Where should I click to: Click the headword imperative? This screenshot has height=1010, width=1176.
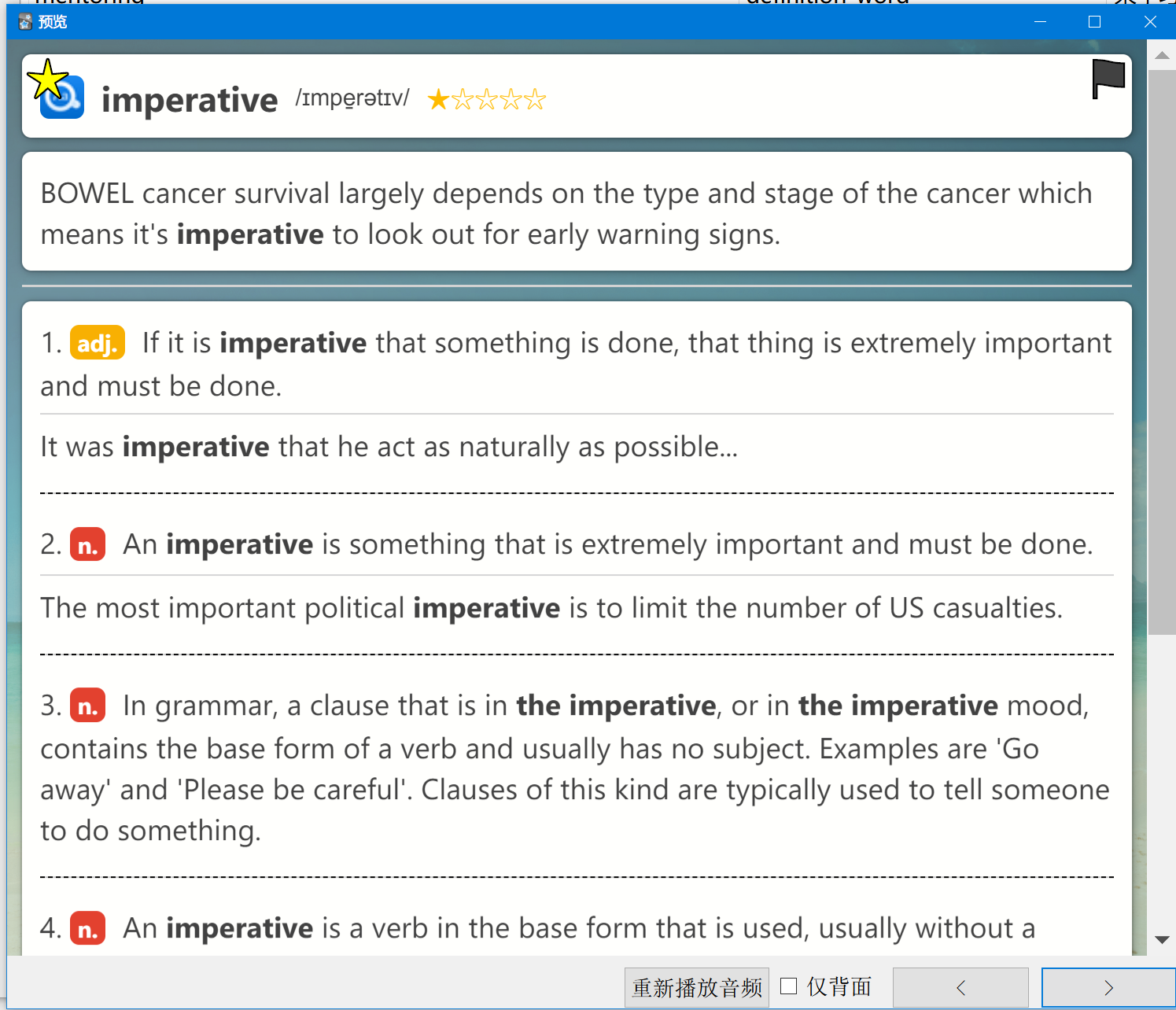pos(190,100)
